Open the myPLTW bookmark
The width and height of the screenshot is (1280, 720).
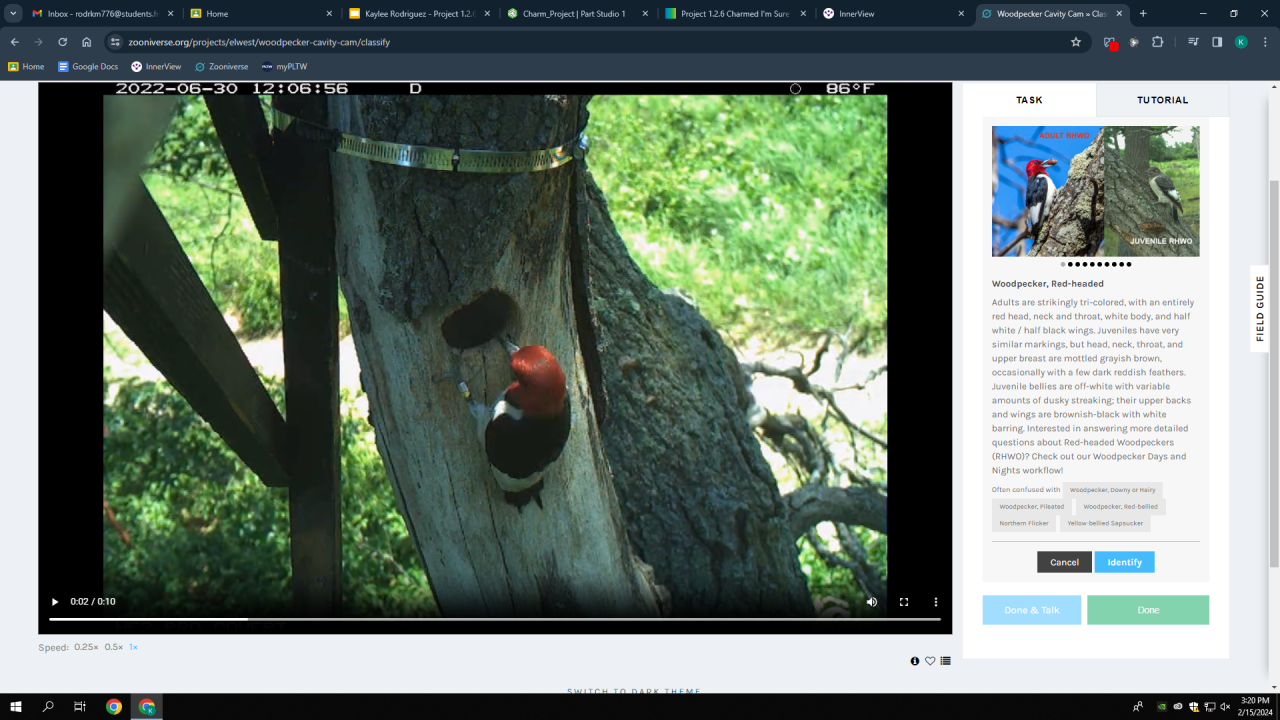tap(284, 67)
